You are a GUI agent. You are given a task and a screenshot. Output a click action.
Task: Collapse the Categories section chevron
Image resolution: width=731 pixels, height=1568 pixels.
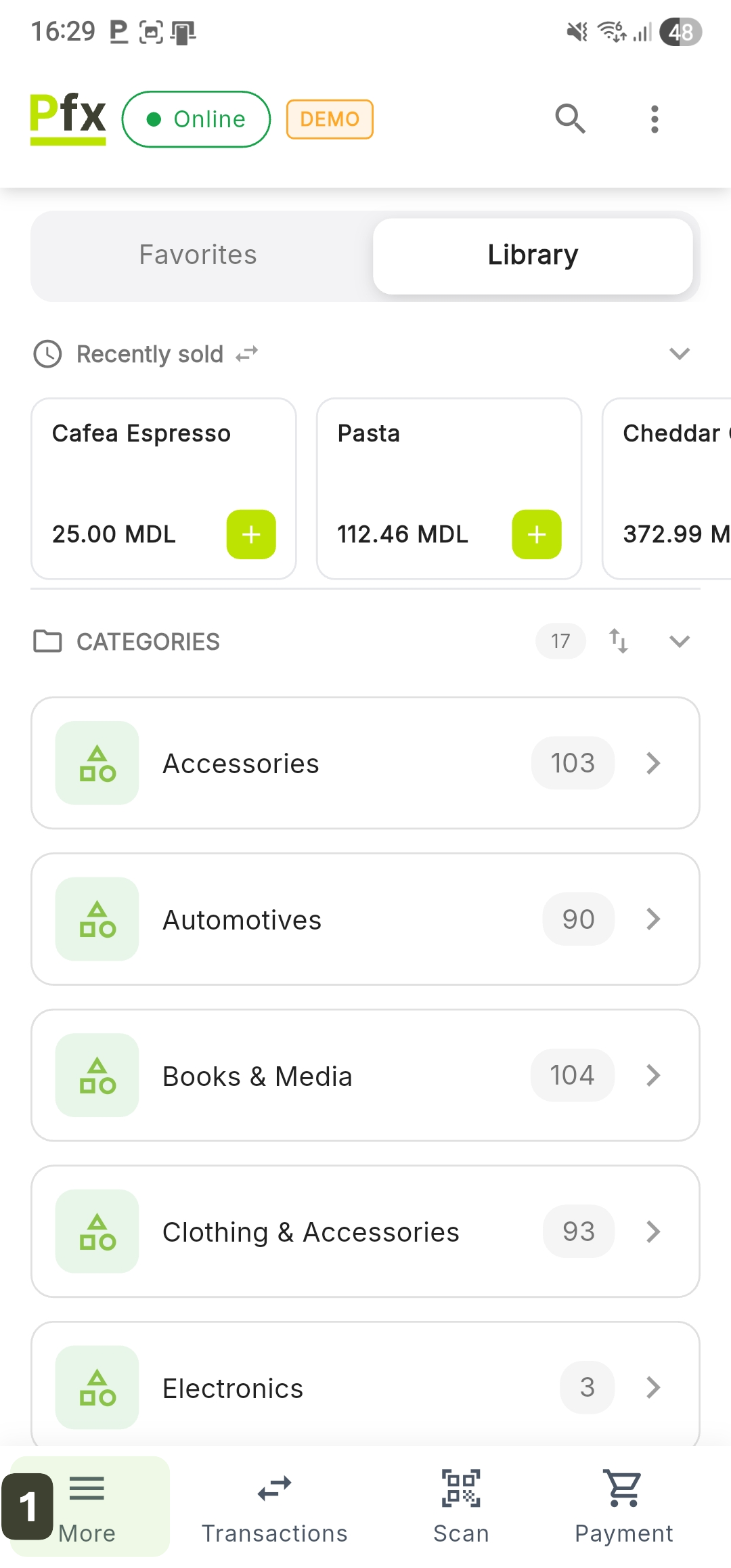click(x=679, y=641)
